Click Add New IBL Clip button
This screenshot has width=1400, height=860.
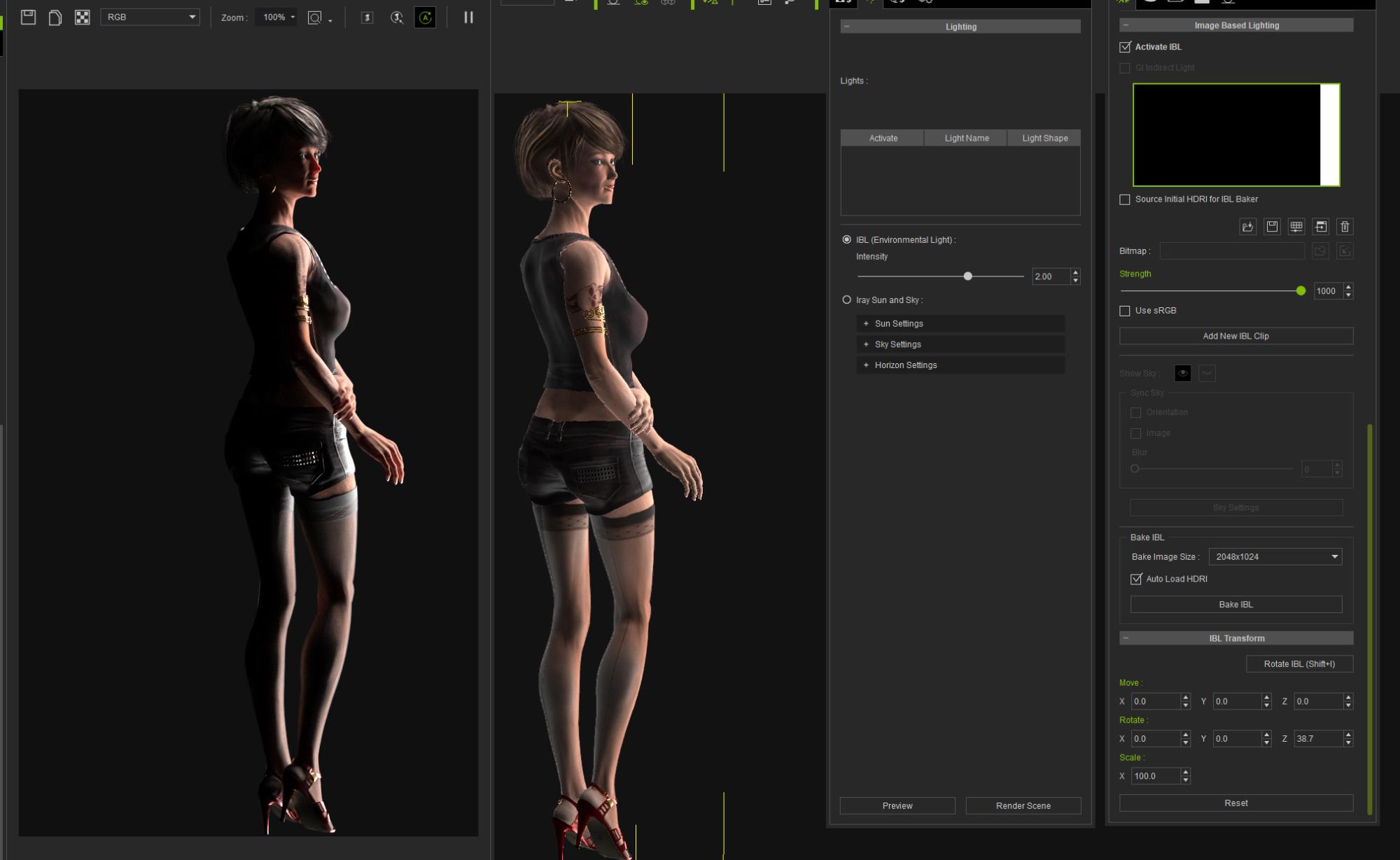pyautogui.click(x=1236, y=336)
